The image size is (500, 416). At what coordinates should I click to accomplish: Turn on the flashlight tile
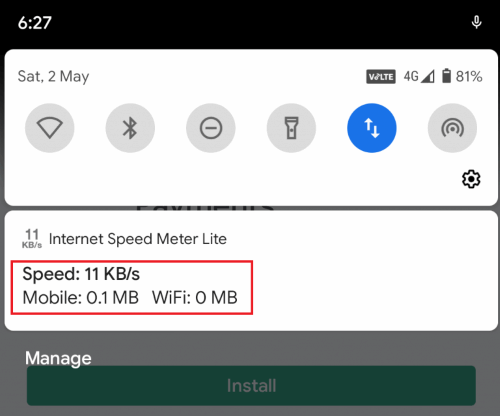pyautogui.click(x=291, y=128)
